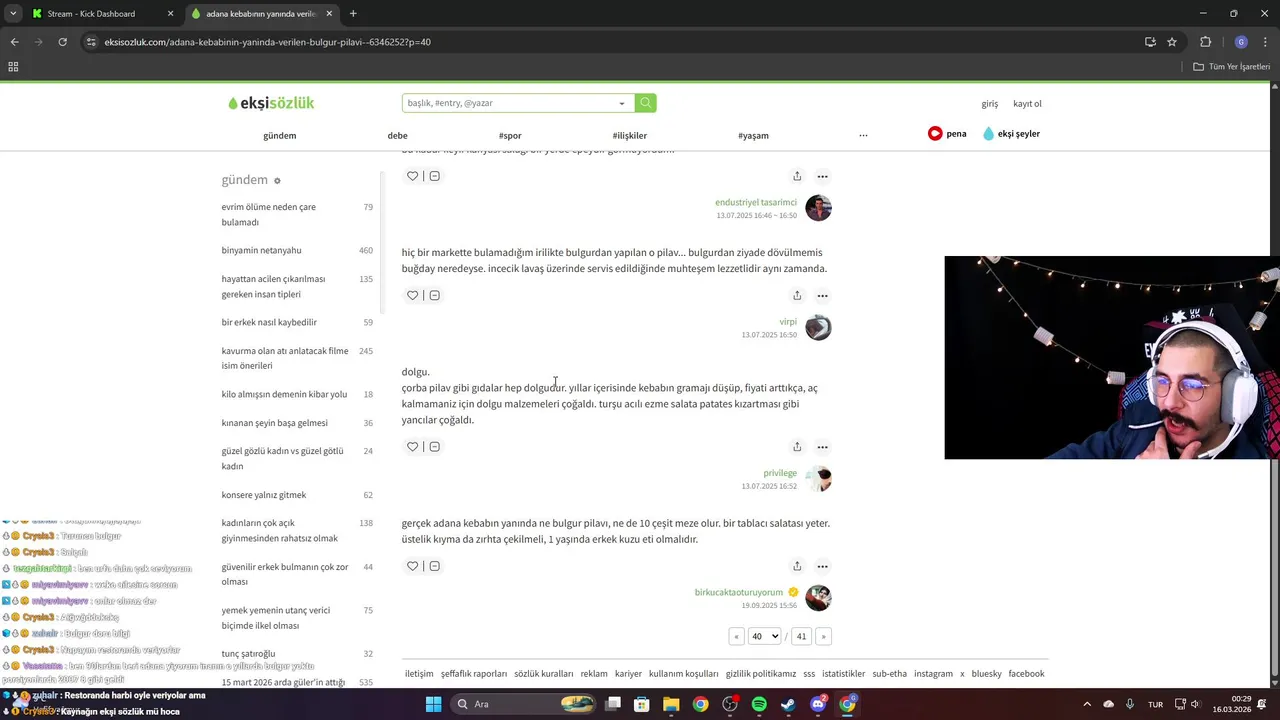Share the privilege entry
The image size is (1280, 720).
point(797,447)
